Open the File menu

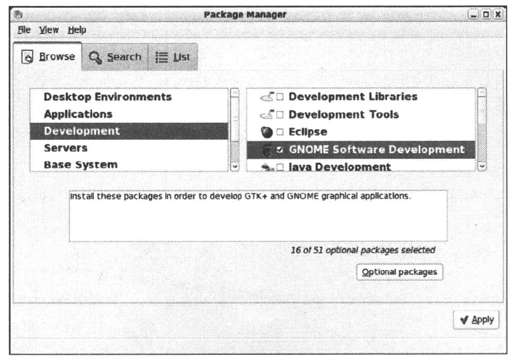pos(24,30)
